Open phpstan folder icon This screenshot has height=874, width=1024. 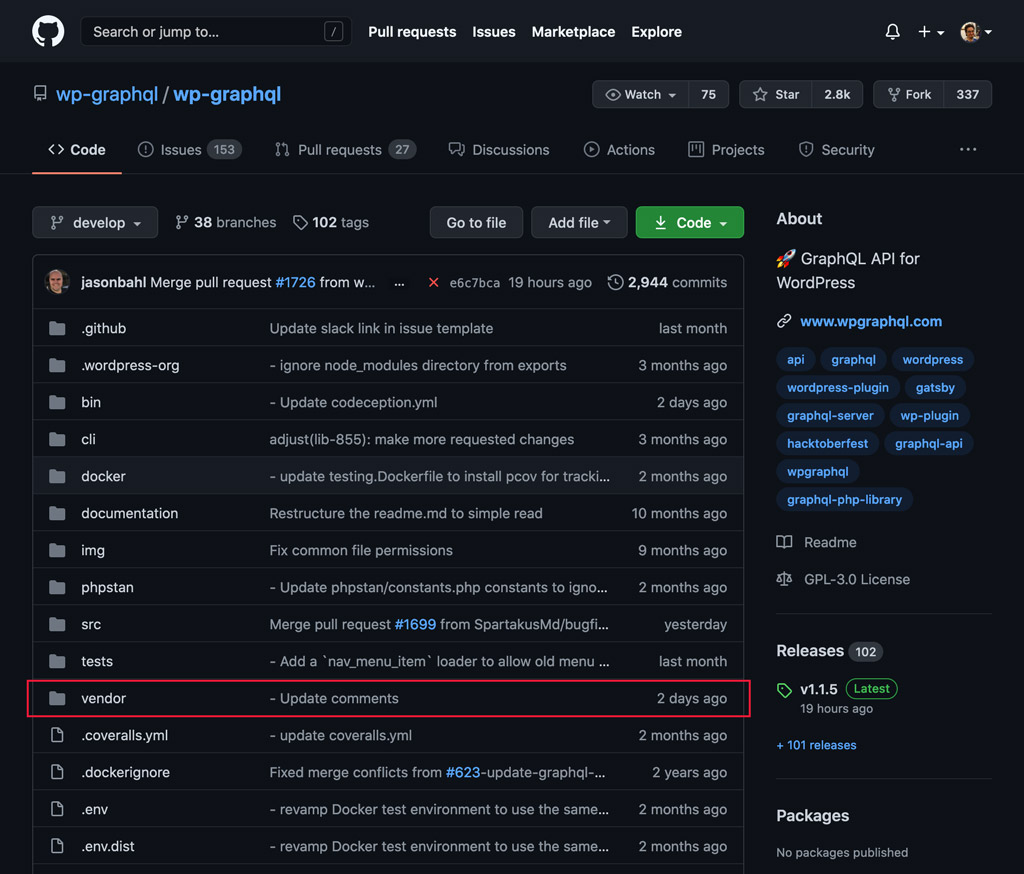point(57,587)
